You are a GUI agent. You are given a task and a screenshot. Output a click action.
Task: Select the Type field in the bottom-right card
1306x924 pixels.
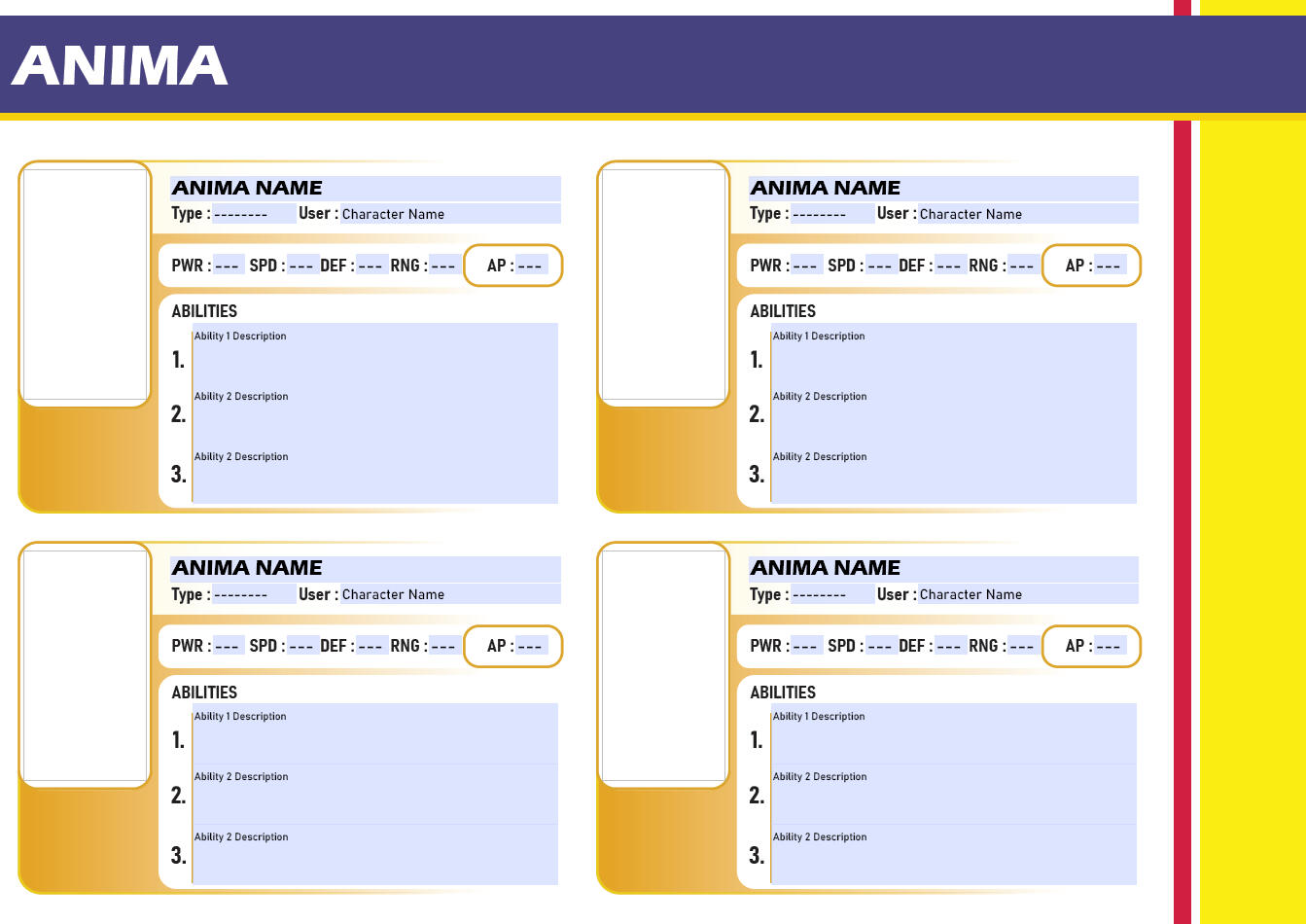(x=831, y=594)
